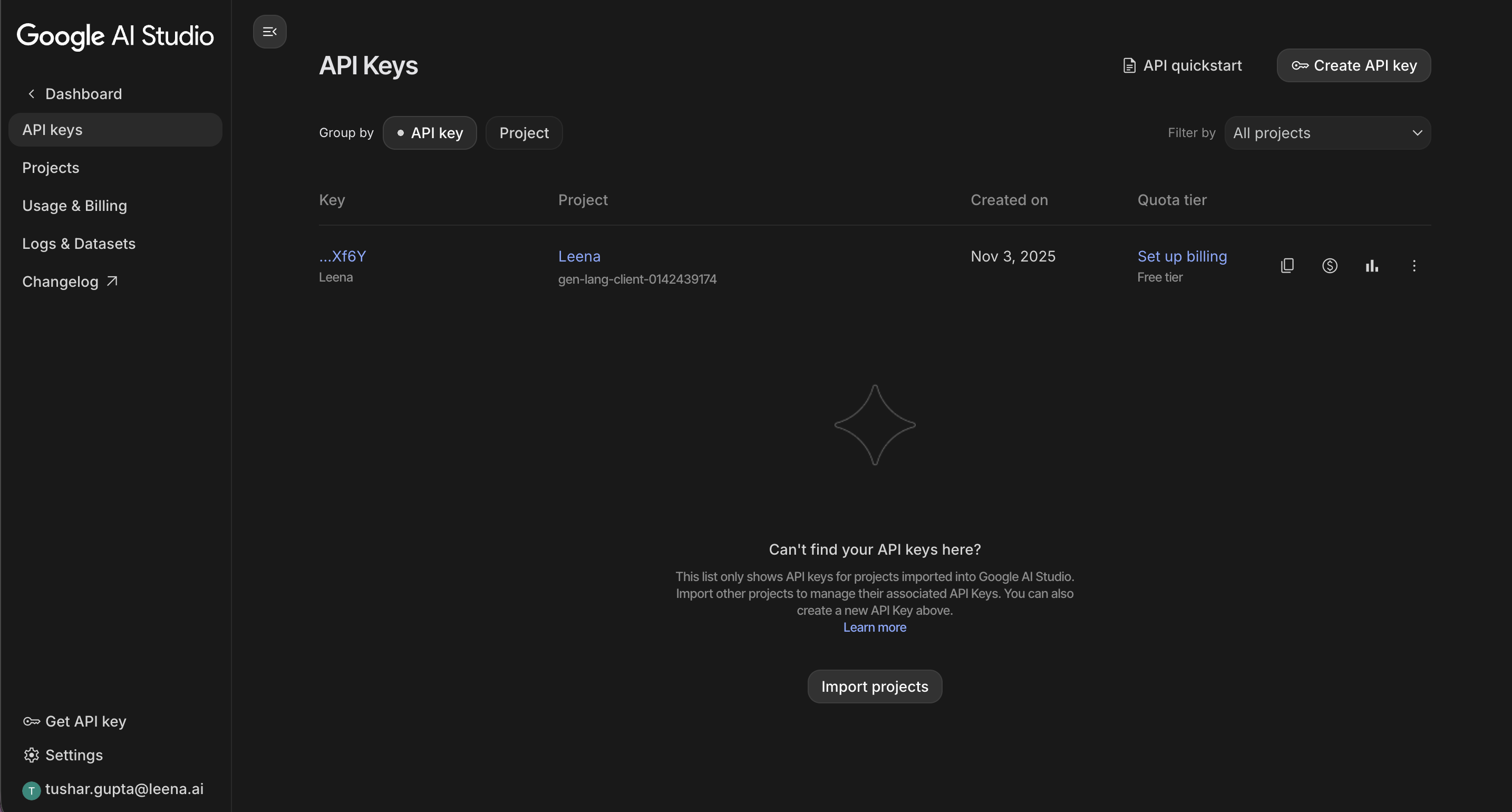Click the Import projects button
Screen dimensions: 1512x812
tap(875, 687)
